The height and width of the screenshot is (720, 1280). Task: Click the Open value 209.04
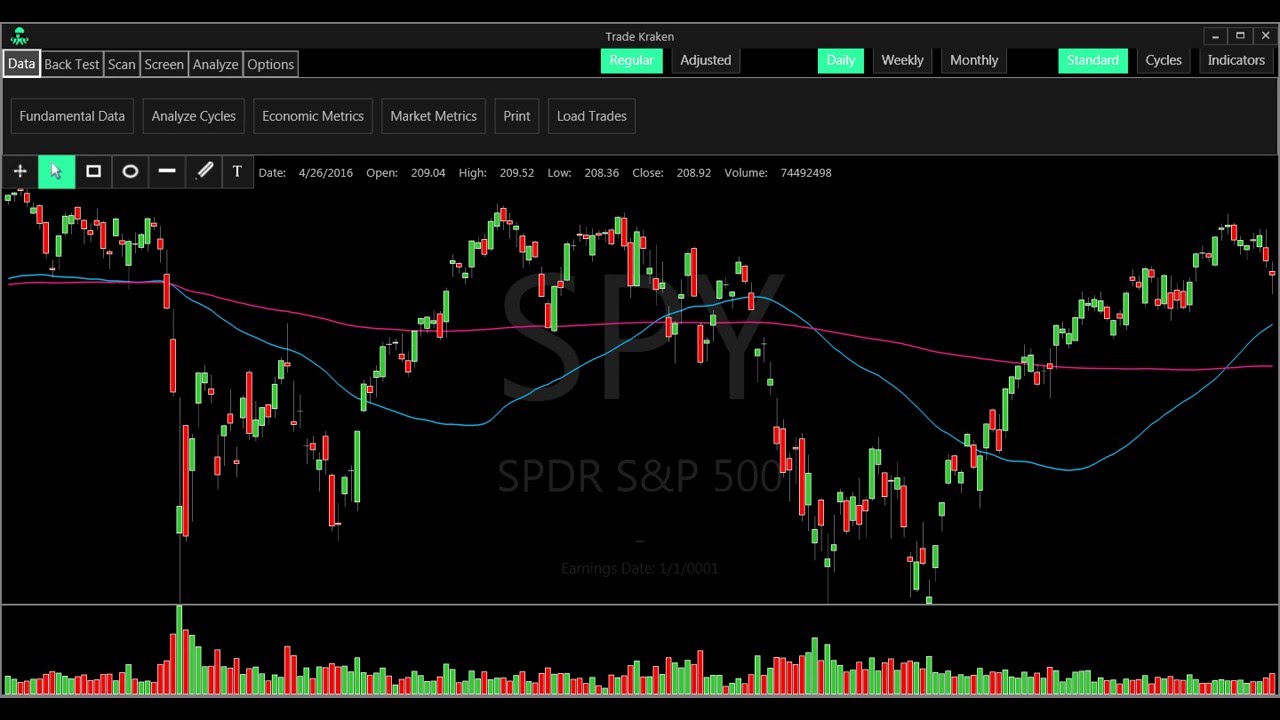point(428,173)
